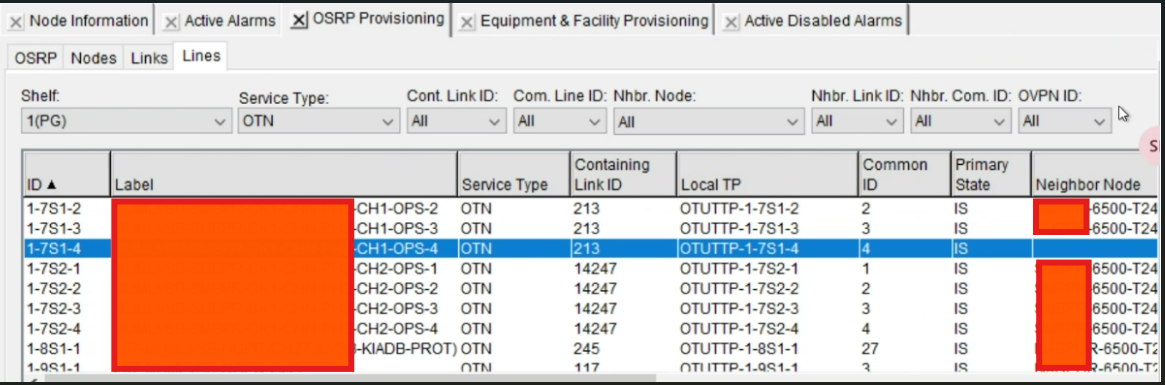
Task: Switch to OSRP sub-tab
Action: [36, 58]
